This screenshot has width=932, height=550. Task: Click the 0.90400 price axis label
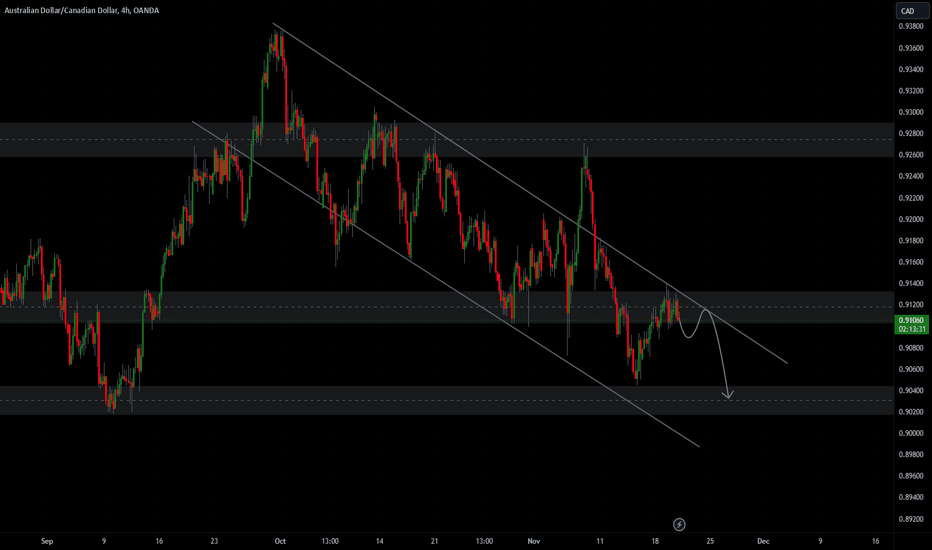pos(911,391)
